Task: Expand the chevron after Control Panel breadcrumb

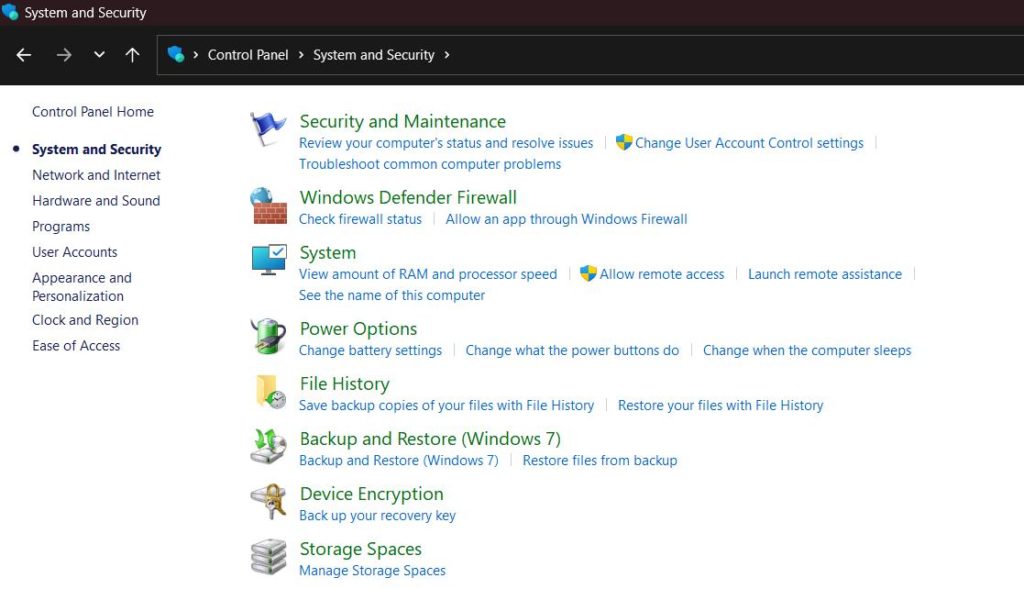Action: (300, 55)
